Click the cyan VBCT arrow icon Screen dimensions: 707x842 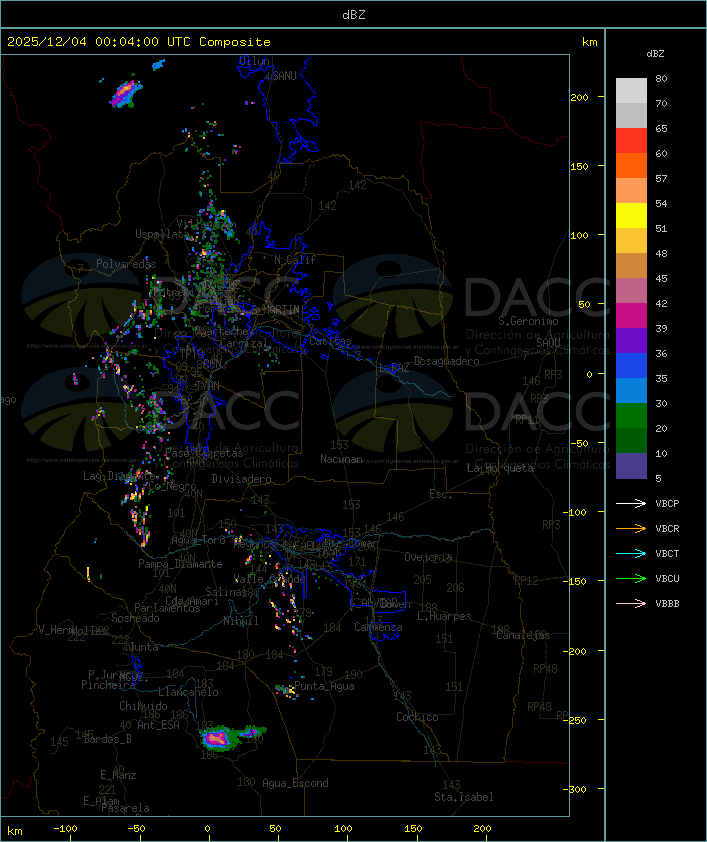[631, 553]
